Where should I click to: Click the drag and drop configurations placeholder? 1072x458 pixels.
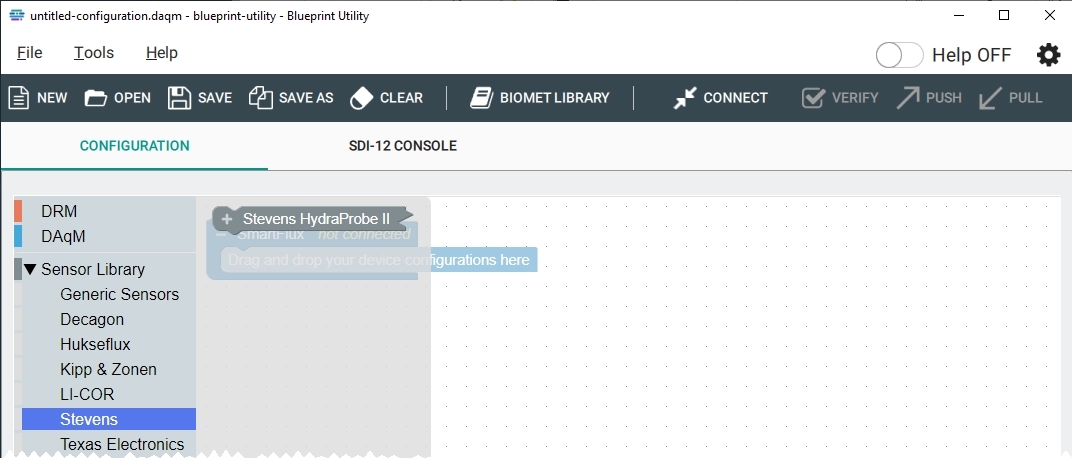click(x=379, y=260)
